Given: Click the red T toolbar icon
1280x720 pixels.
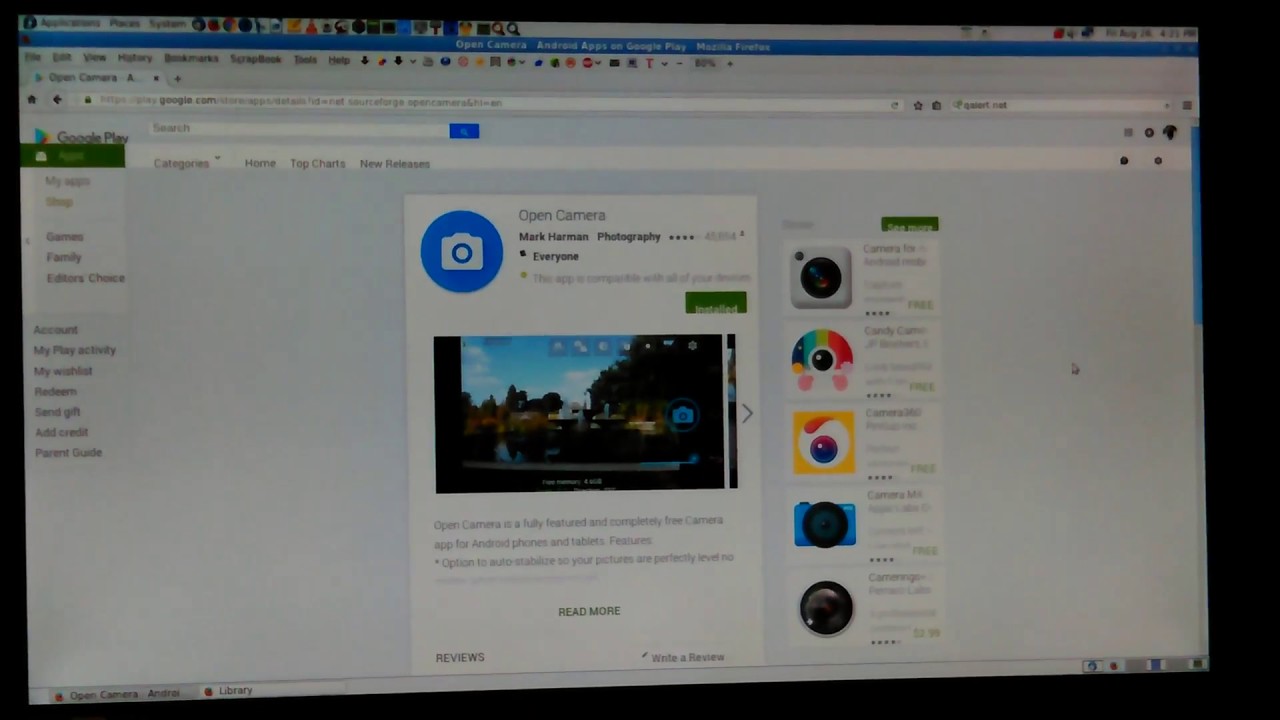Looking at the screenshot, I should coord(649,63).
